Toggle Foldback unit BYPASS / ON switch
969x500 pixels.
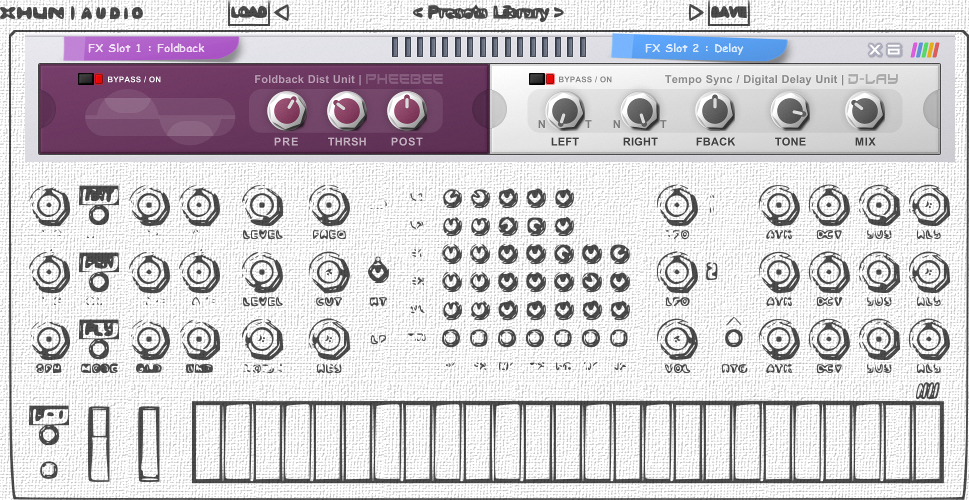click(x=91, y=79)
